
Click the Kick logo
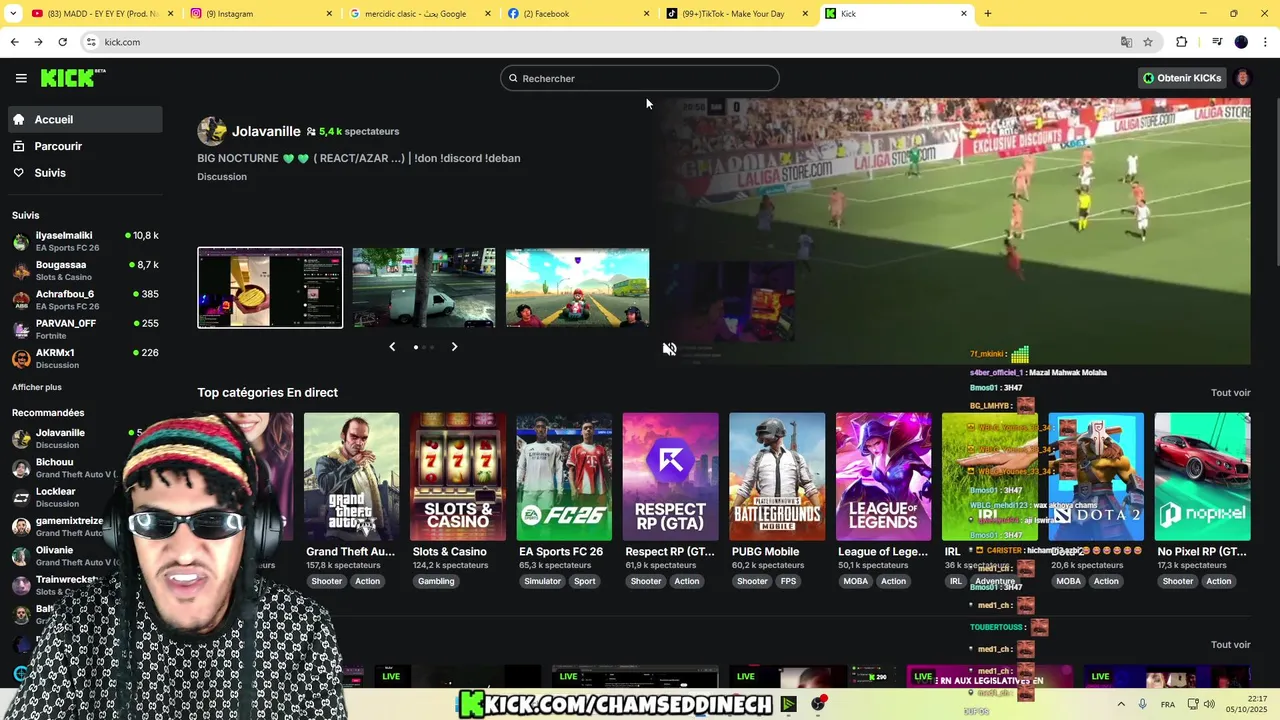(73, 78)
